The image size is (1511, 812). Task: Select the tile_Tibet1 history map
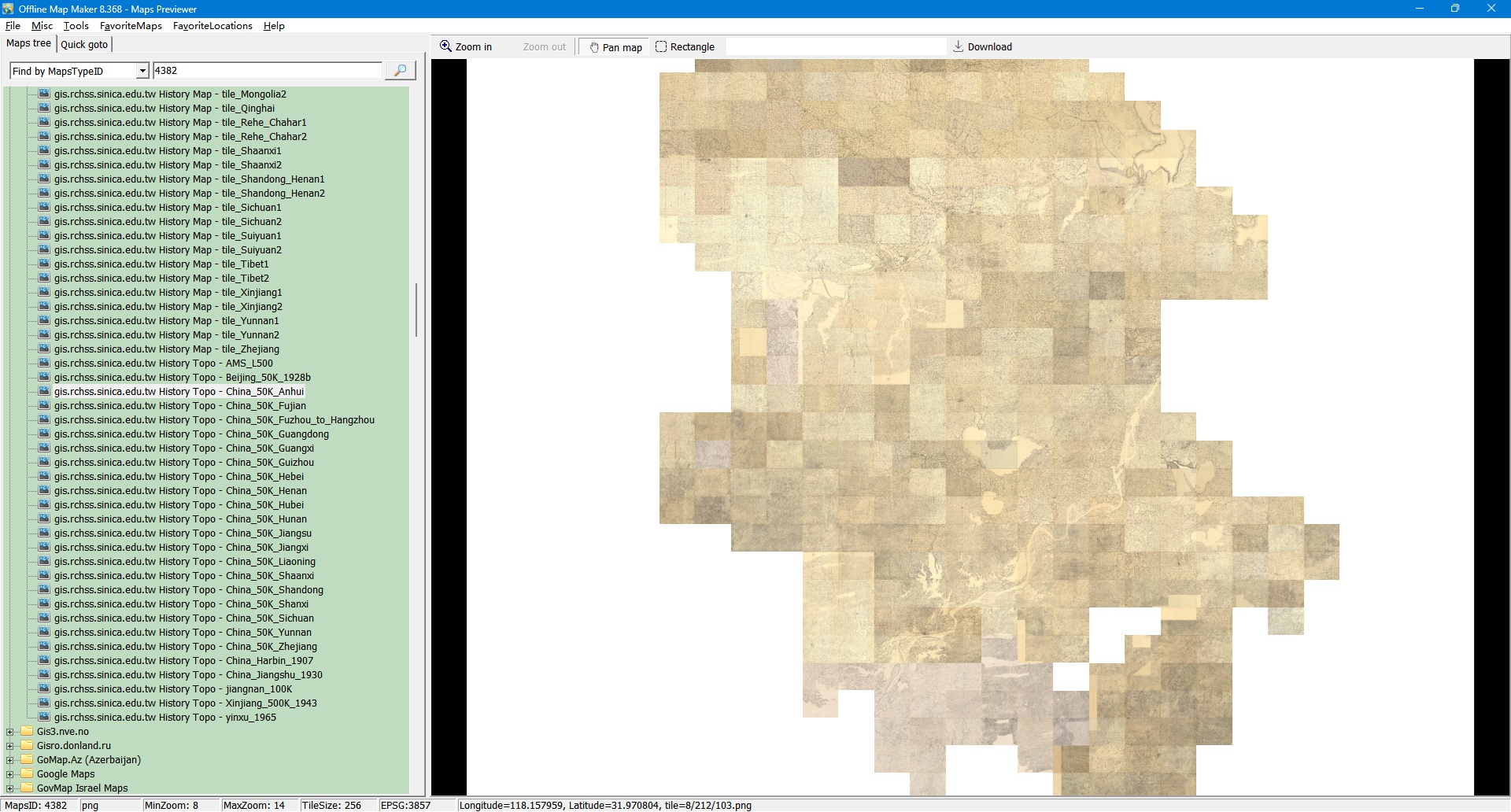[161, 264]
